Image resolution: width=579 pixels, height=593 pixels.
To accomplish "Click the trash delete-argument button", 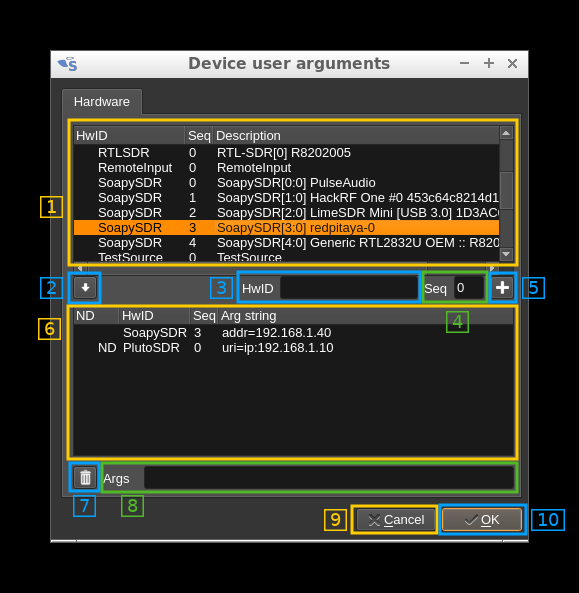I will 85,478.
